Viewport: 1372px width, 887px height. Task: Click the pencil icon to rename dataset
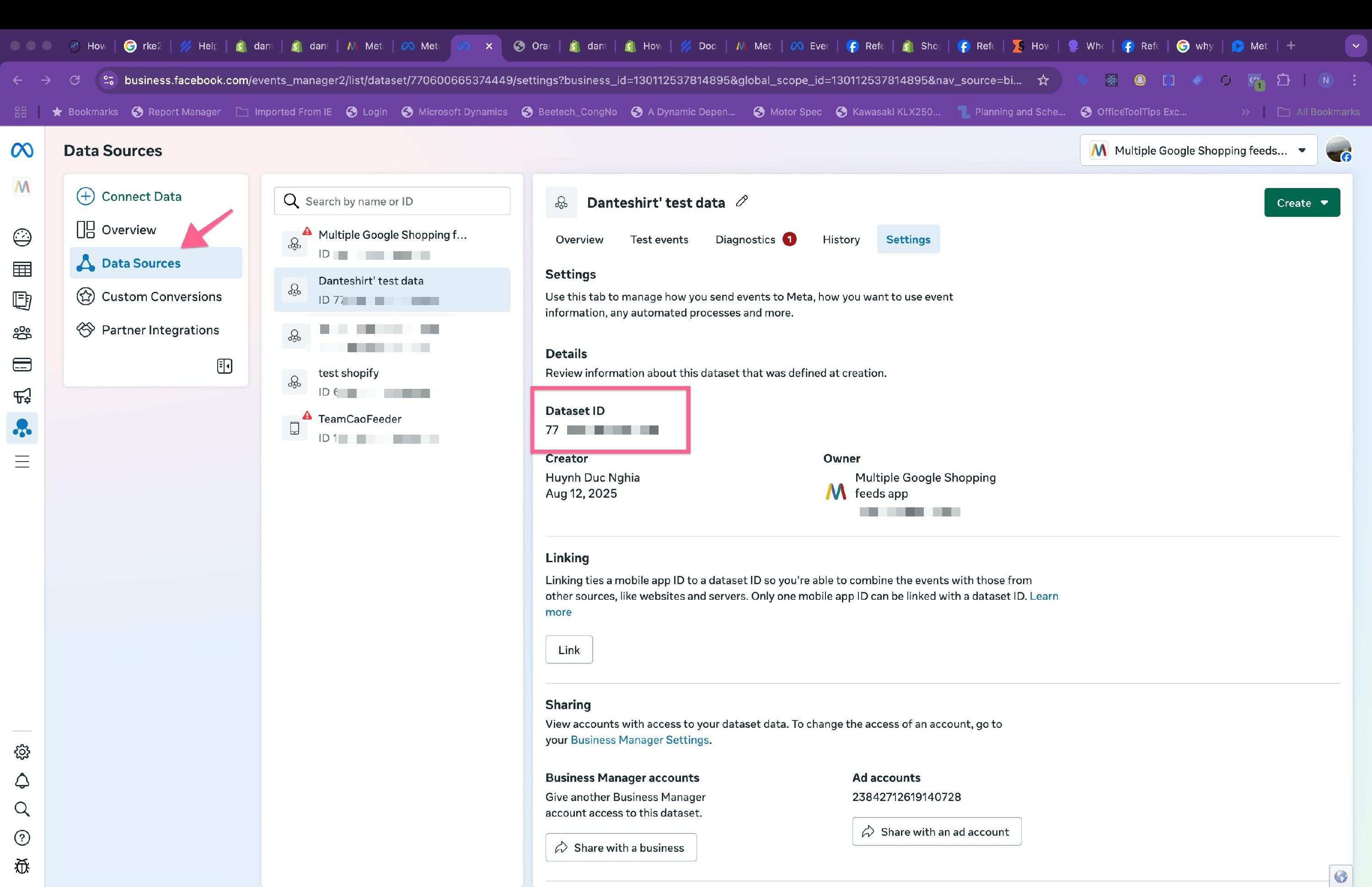click(742, 201)
